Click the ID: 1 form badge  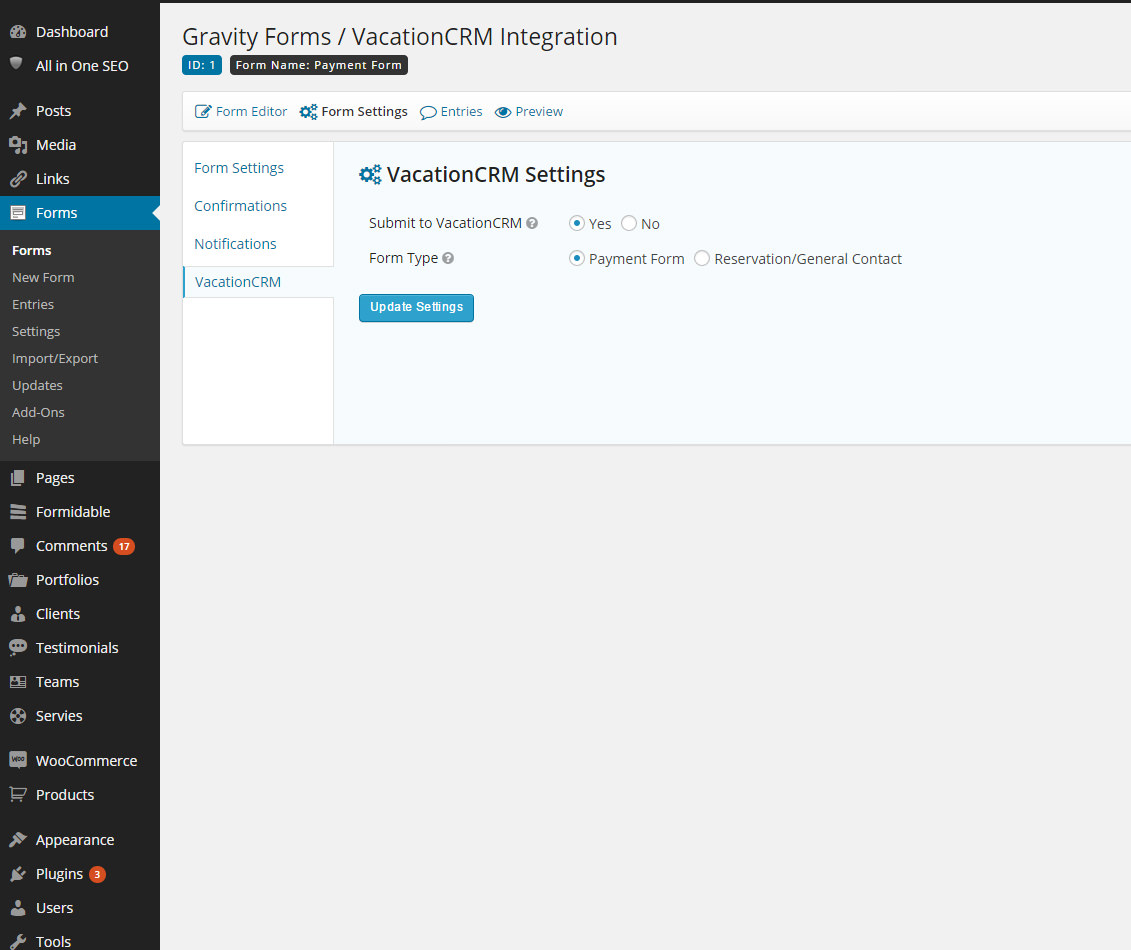pos(202,65)
